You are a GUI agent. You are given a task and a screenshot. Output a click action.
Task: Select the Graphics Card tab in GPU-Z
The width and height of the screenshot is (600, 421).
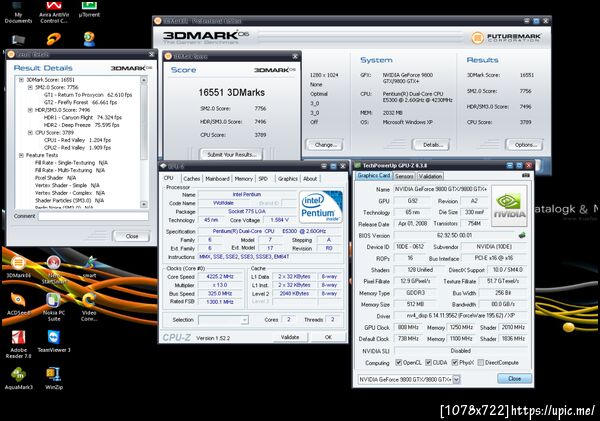pos(373,176)
